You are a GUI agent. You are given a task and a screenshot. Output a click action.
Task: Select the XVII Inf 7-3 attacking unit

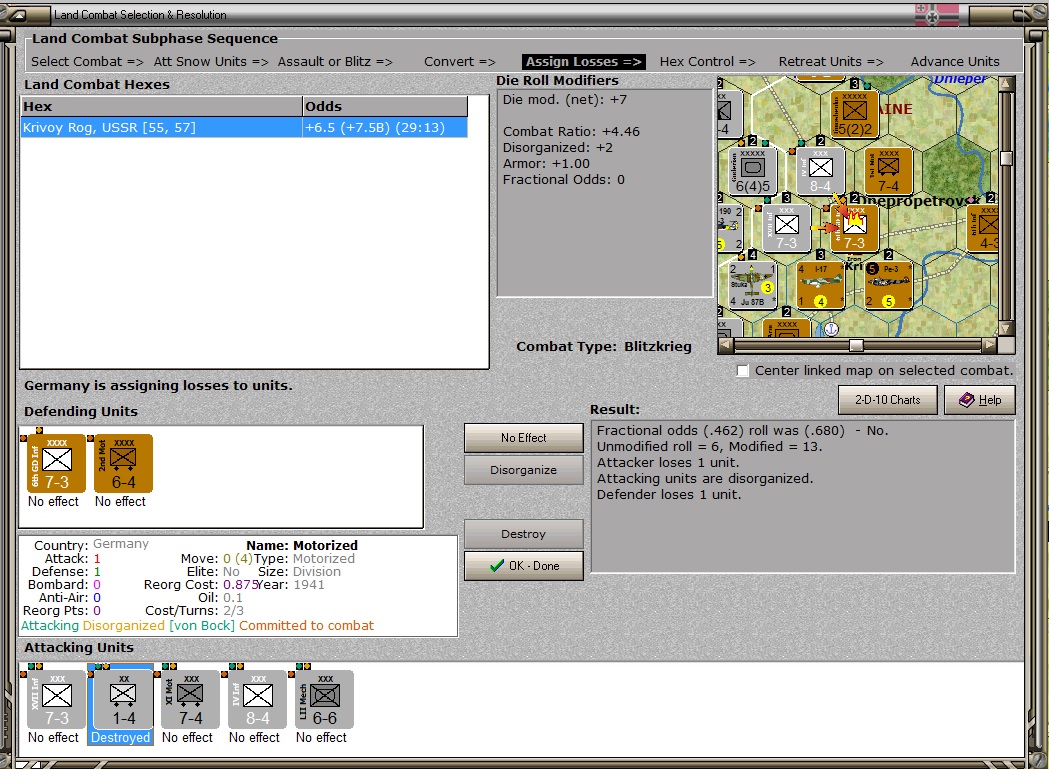[x=57, y=699]
